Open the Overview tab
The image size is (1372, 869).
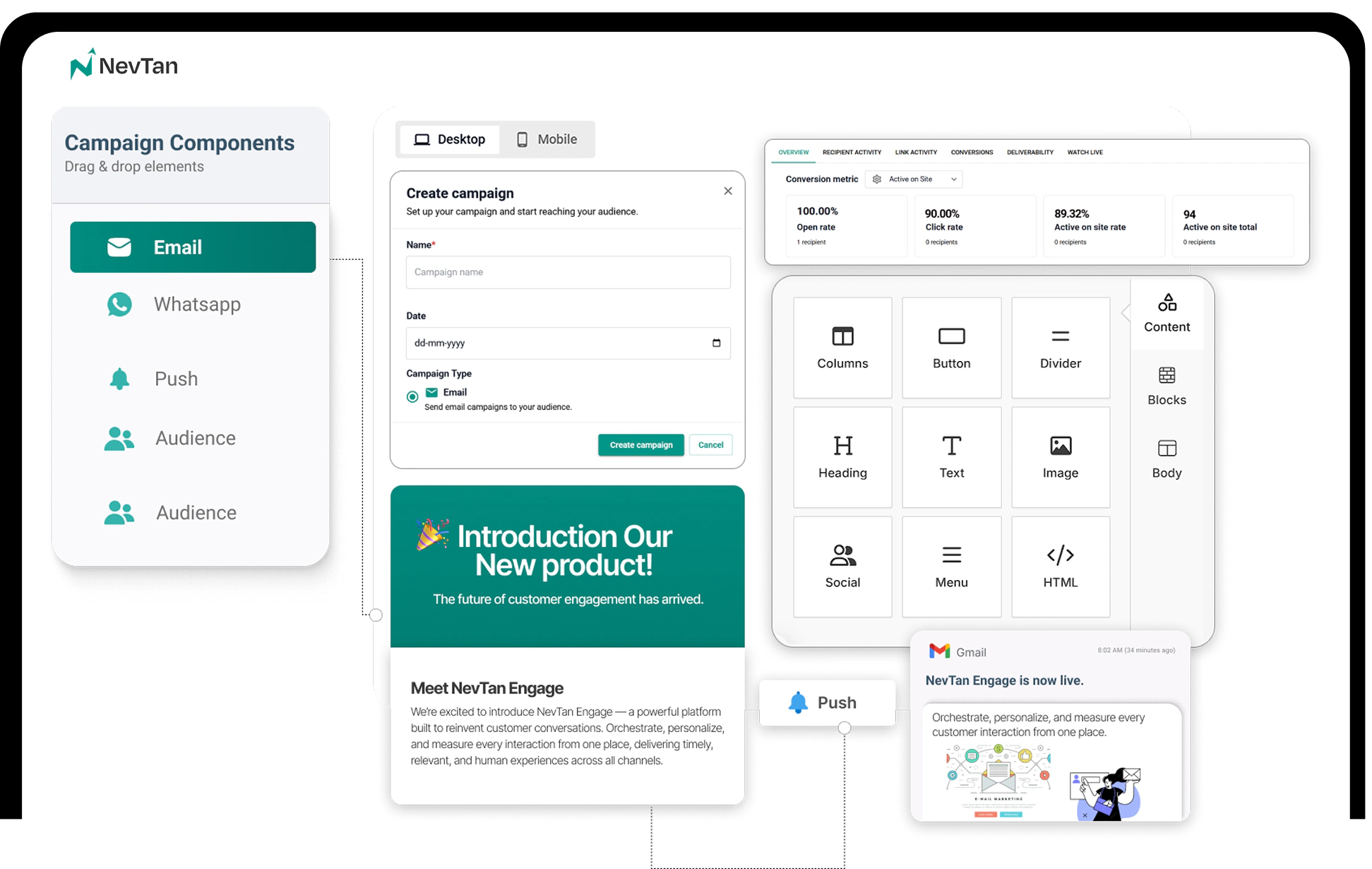tap(794, 153)
